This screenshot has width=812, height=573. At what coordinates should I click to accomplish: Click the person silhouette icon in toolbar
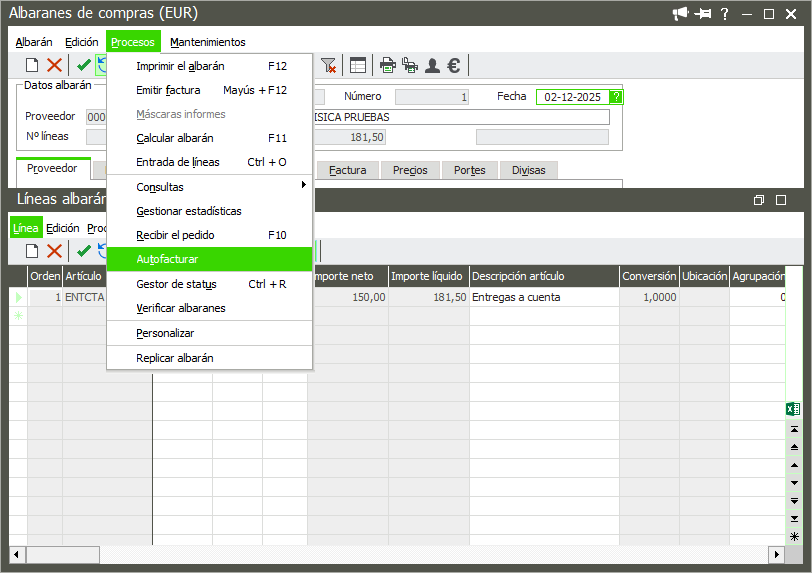click(432, 65)
